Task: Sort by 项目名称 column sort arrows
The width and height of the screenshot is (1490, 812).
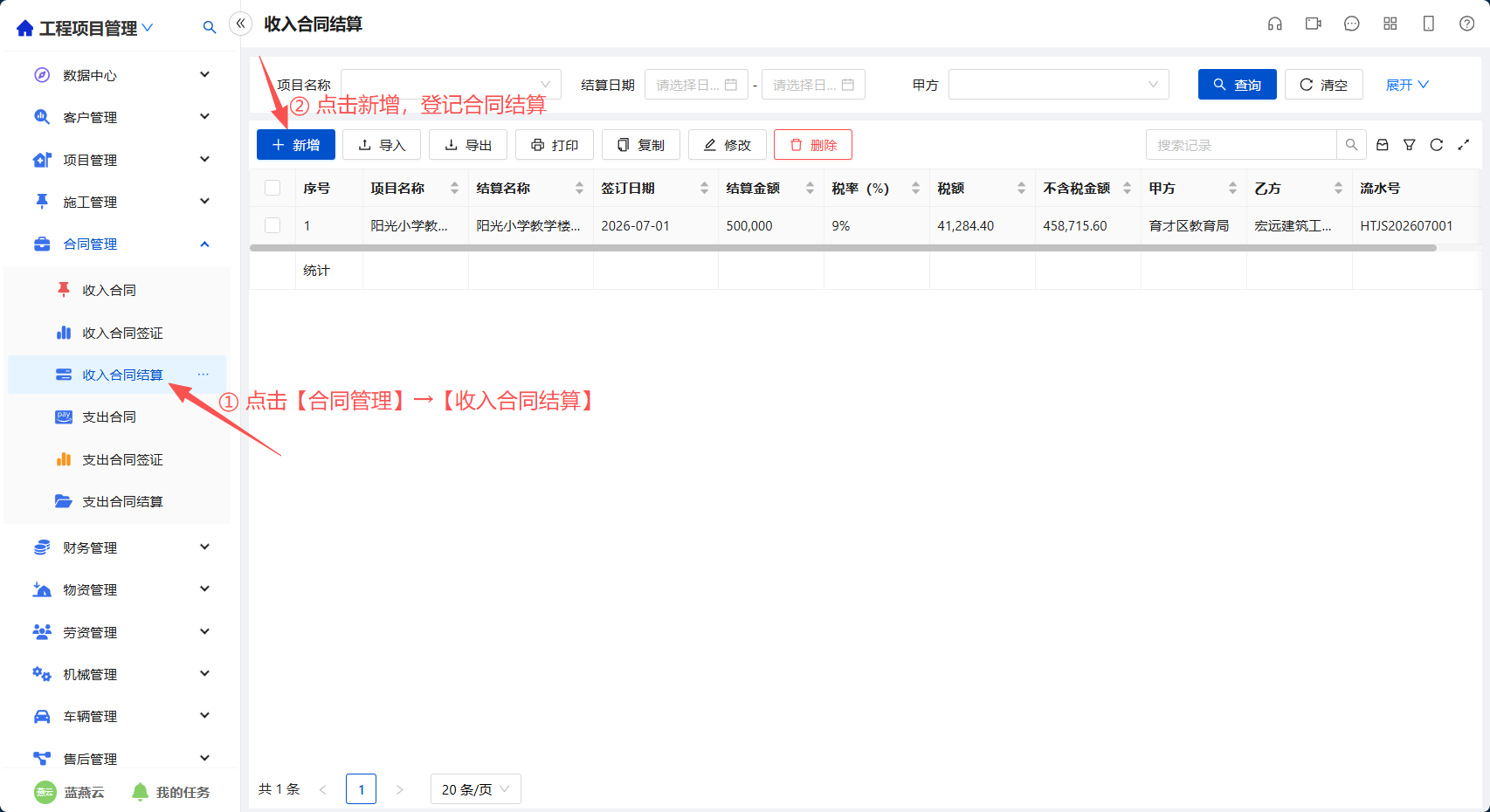Action: [x=454, y=188]
